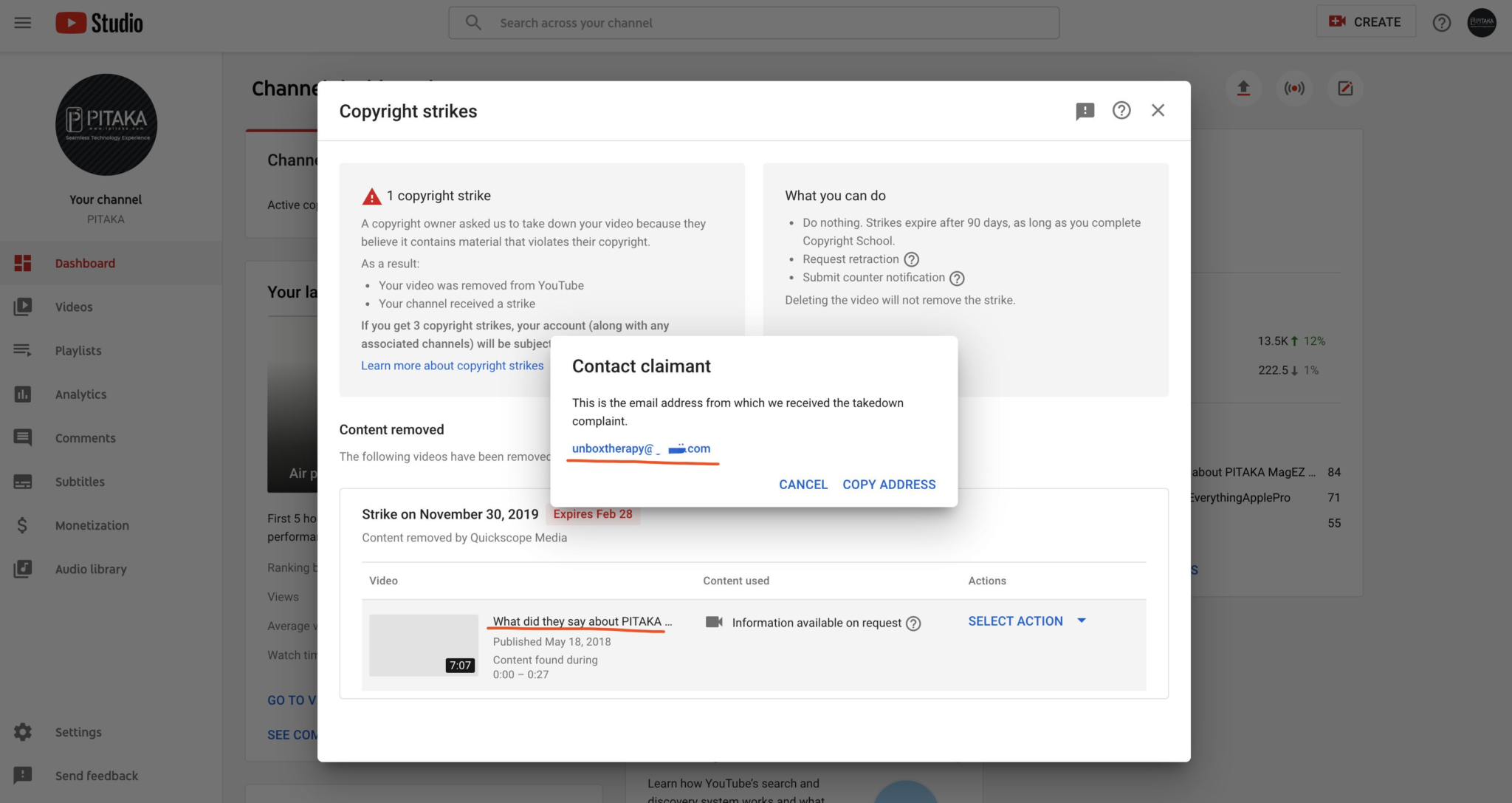Expand SELECT ACTION dropdown
This screenshot has height=803, width=1512.
1079,621
